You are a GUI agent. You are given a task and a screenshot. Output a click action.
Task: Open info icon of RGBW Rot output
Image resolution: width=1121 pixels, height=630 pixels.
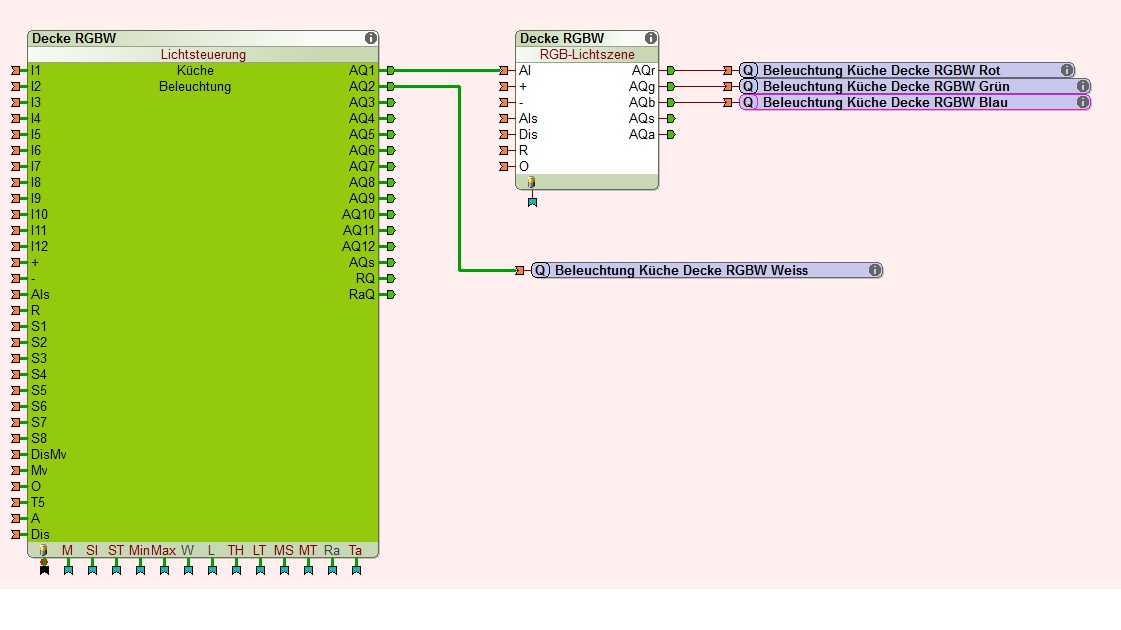coord(1067,70)
